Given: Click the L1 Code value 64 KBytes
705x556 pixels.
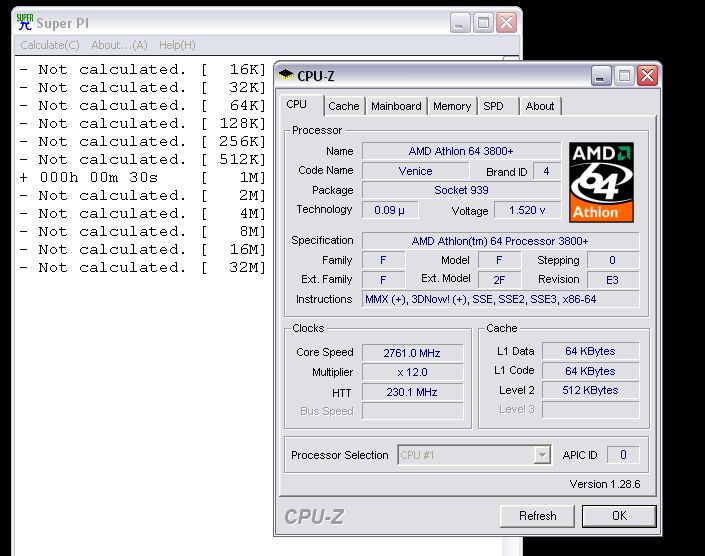Looking at the screenshot, I should tap(590, 371).
